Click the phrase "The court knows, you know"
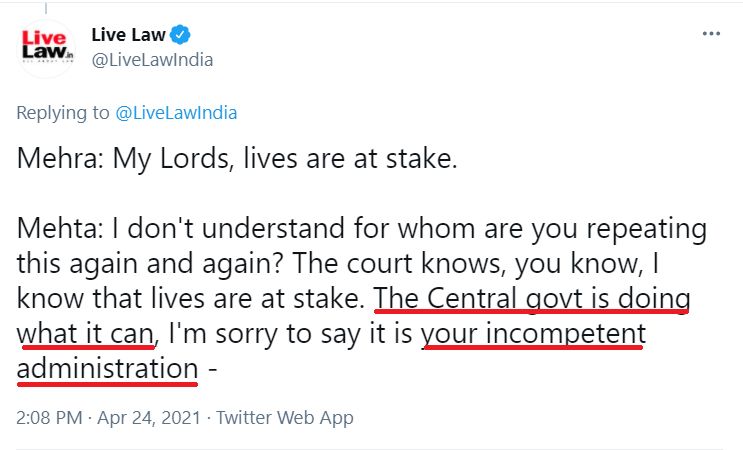Screen dimensions: 743x450 (532, 265)
